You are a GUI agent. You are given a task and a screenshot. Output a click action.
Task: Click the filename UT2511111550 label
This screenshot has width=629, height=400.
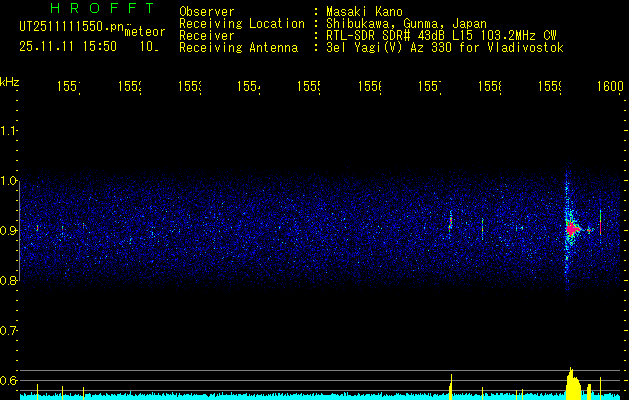pyautogui.click(x=65, y=25)
